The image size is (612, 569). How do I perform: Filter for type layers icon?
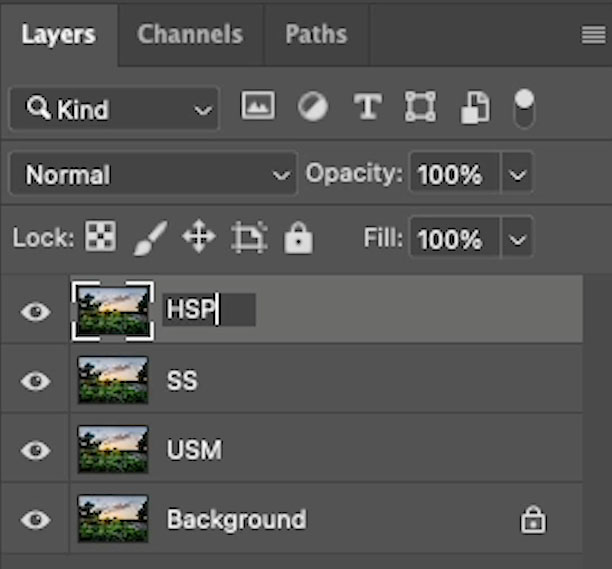click(367, 106)
